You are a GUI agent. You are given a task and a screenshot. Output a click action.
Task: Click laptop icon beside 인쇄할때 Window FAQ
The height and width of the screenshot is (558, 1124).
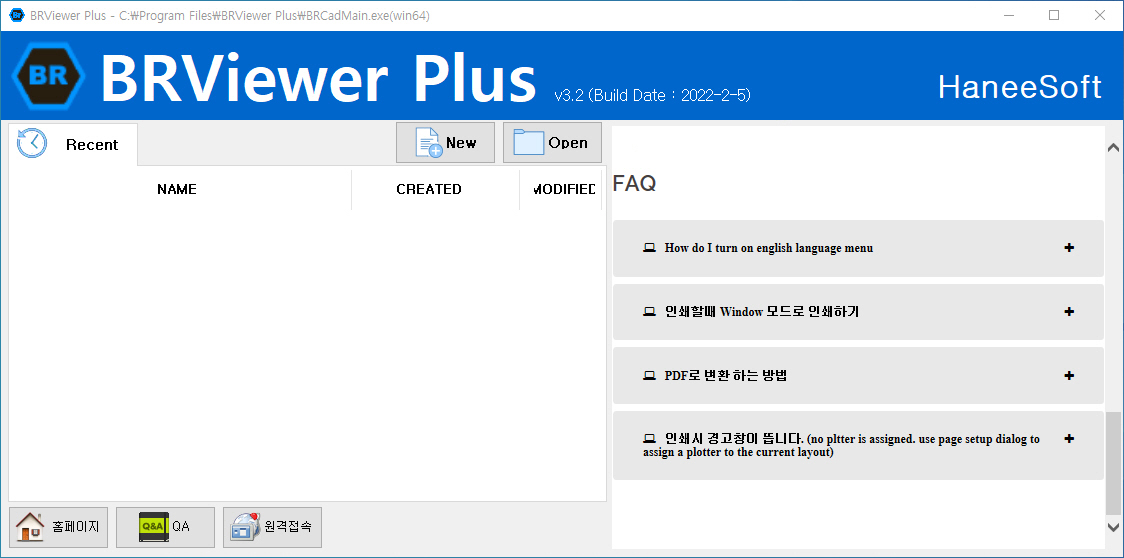tap(649, 312)
